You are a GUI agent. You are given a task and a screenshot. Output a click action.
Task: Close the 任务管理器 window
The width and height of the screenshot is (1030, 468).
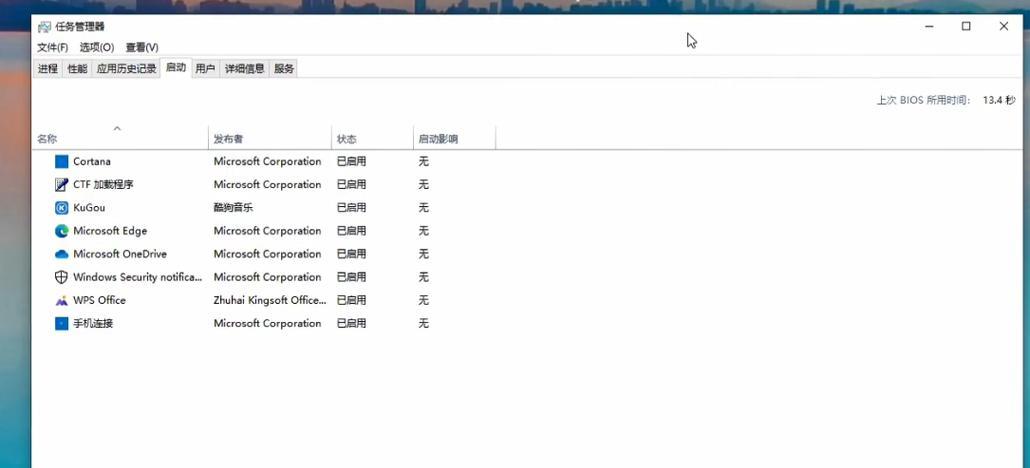click(1004, 26)
